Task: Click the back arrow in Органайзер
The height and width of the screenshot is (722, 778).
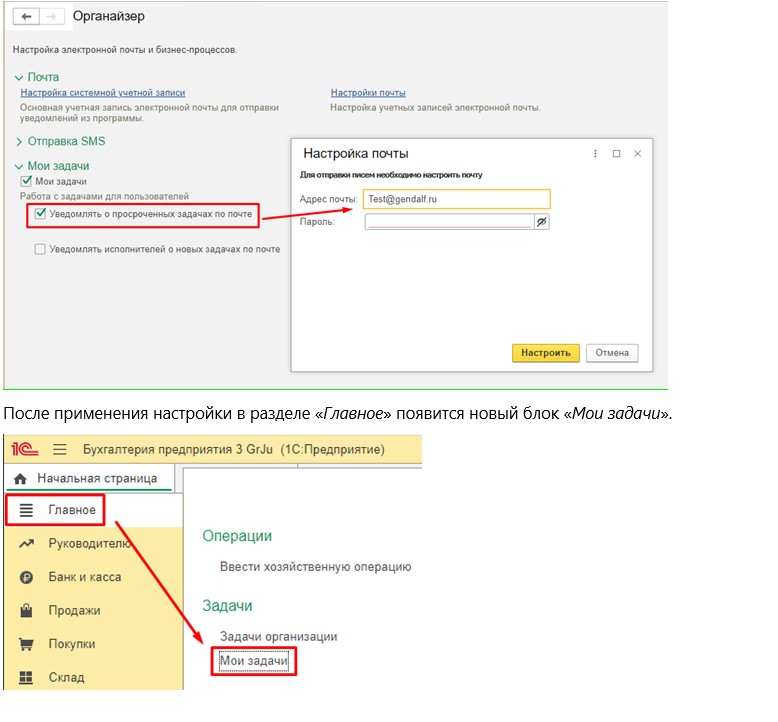Action: (x=25, y=17)
